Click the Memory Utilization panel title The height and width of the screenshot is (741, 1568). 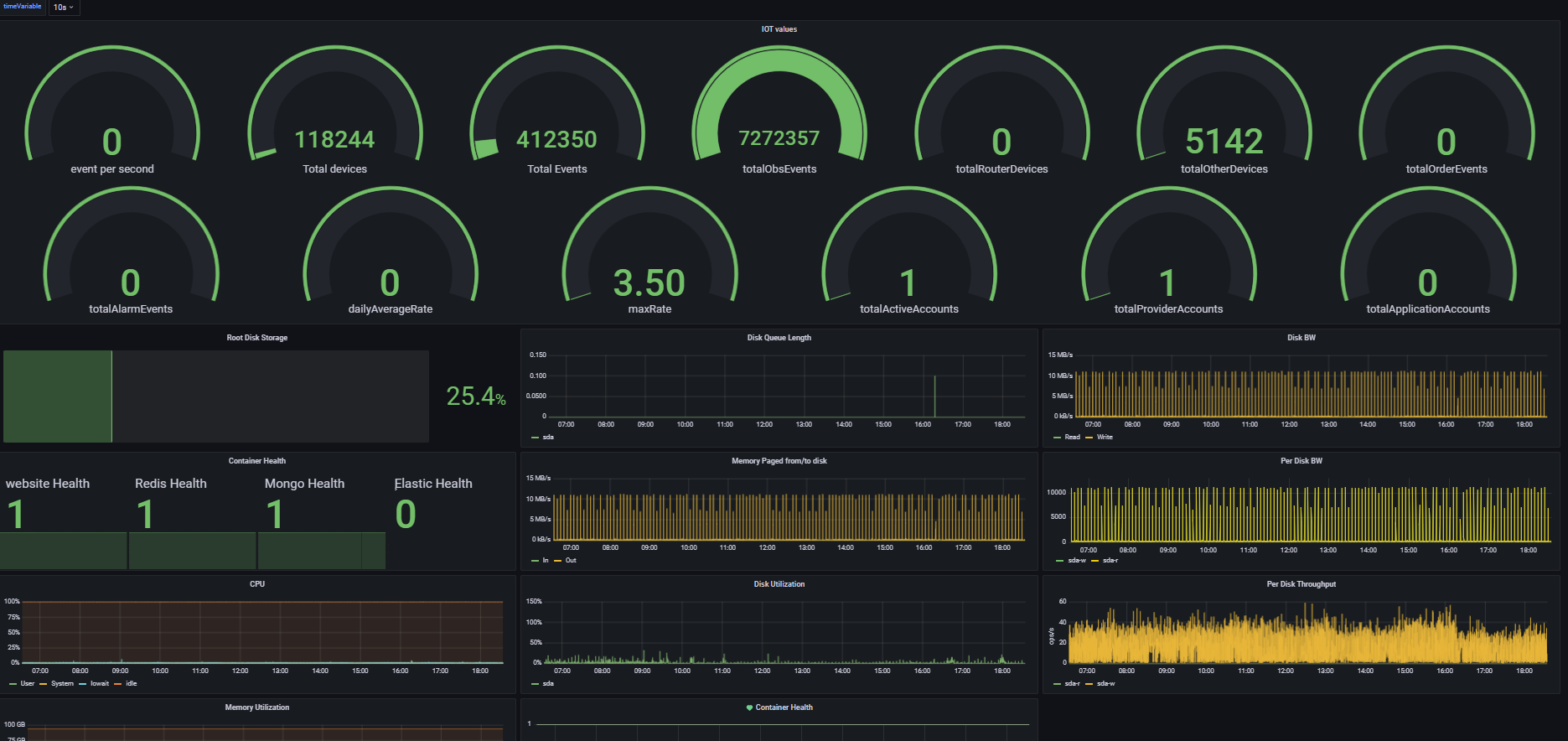[256, 707]
